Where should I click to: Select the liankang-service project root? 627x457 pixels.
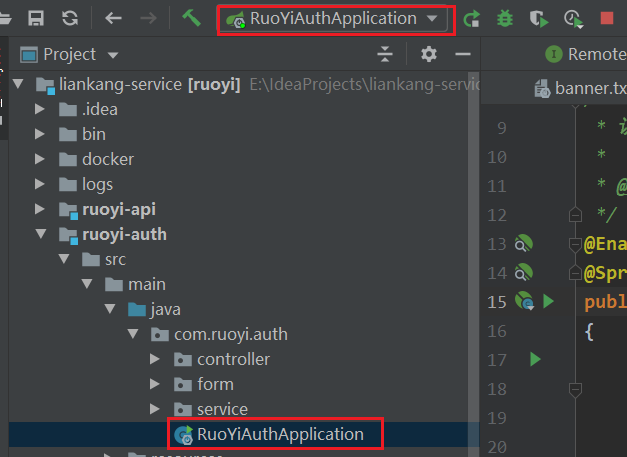[244, 84]
